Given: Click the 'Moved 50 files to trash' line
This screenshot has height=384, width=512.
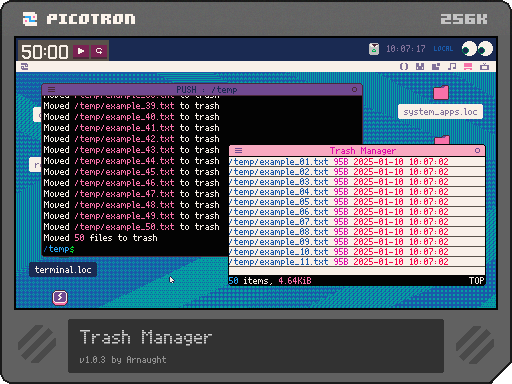Looking at the screenshot, I should click(100, 238).
